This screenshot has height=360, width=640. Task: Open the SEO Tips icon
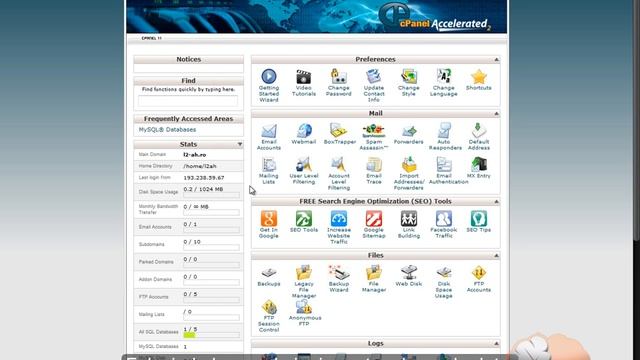pos(479,219)
